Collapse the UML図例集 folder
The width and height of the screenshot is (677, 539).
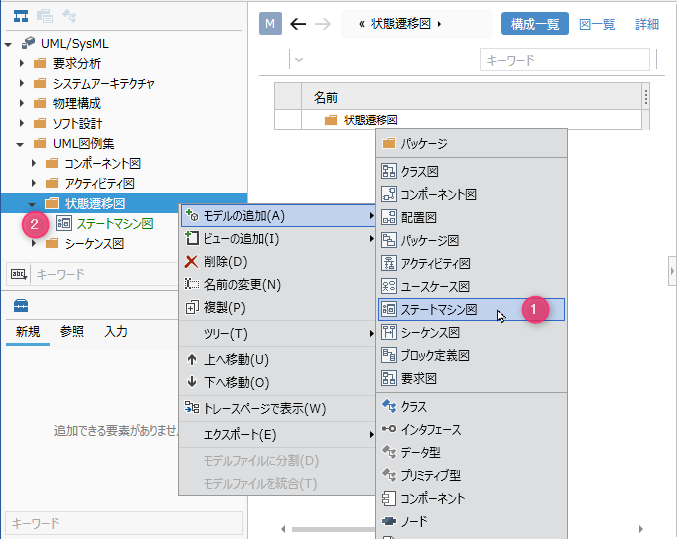click(x=20, y=144)
